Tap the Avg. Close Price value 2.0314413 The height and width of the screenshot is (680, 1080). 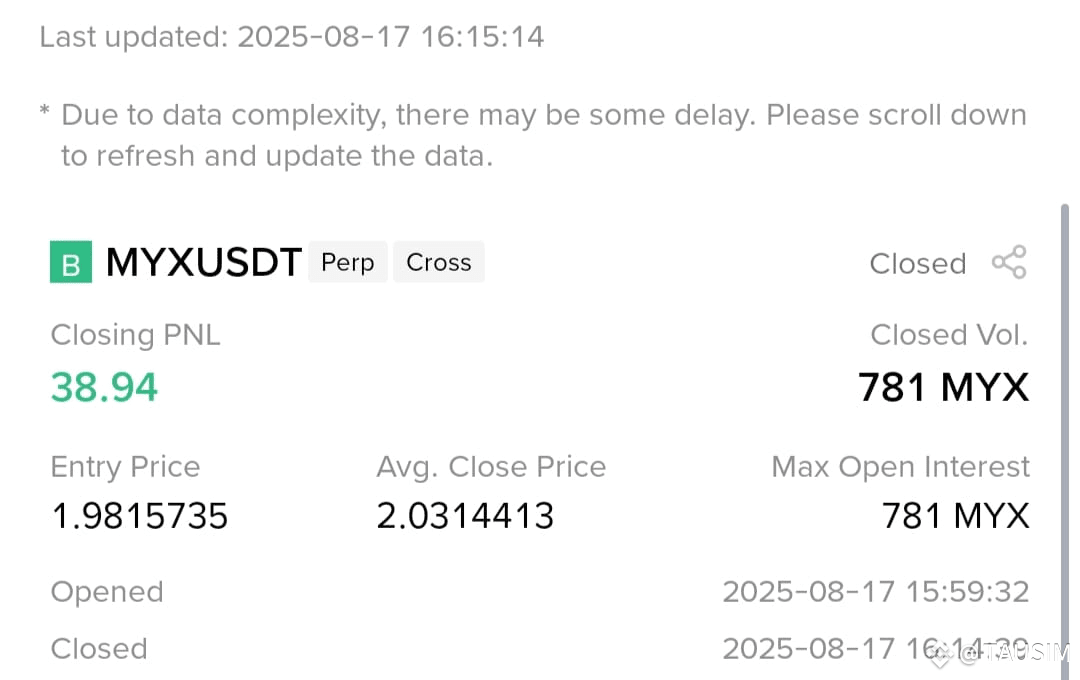tap(465, 516)
